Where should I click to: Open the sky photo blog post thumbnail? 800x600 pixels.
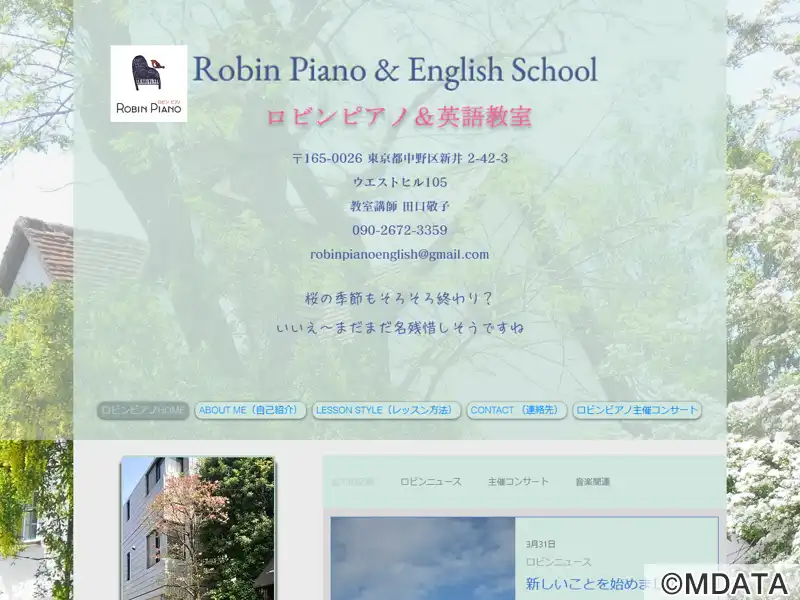click(423, 559)
